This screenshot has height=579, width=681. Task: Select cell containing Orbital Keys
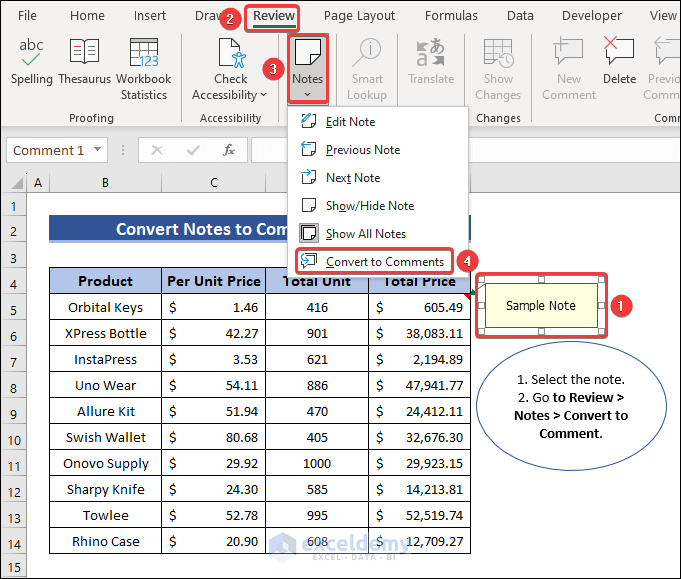click(x=105, y=308)
